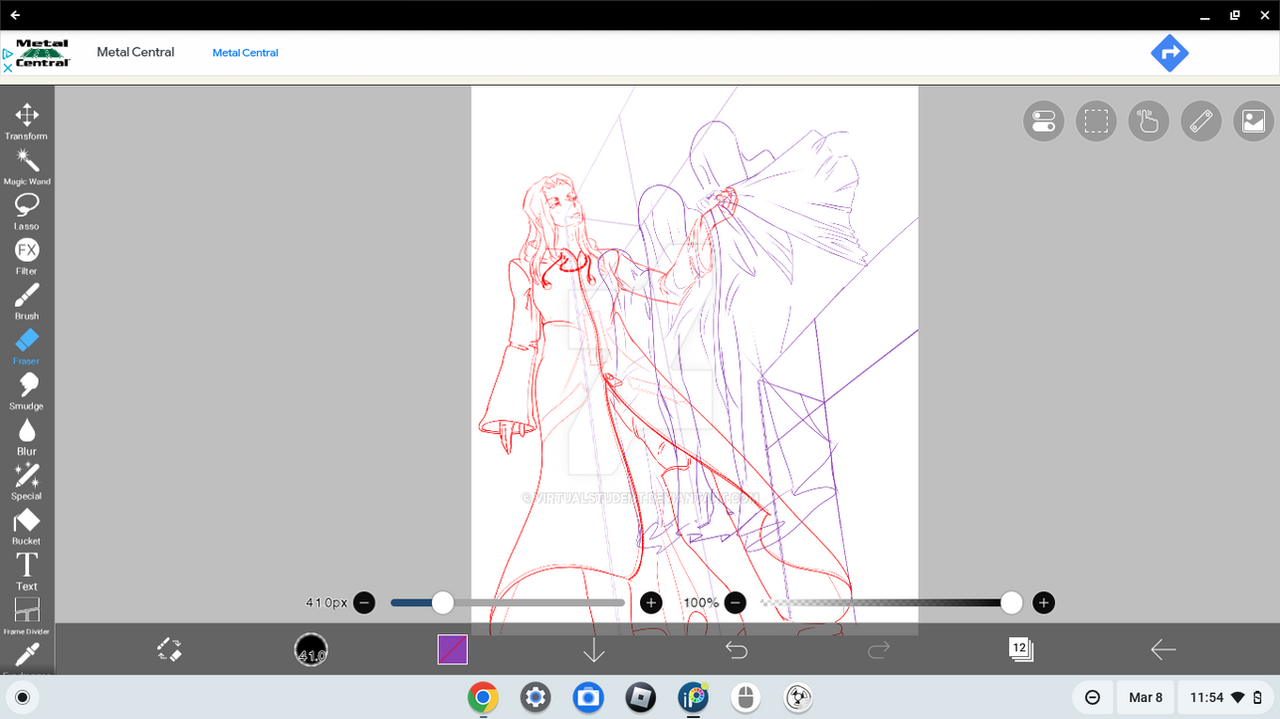
Task: Open the brush thickness preview circle
Action: [311, 650]
